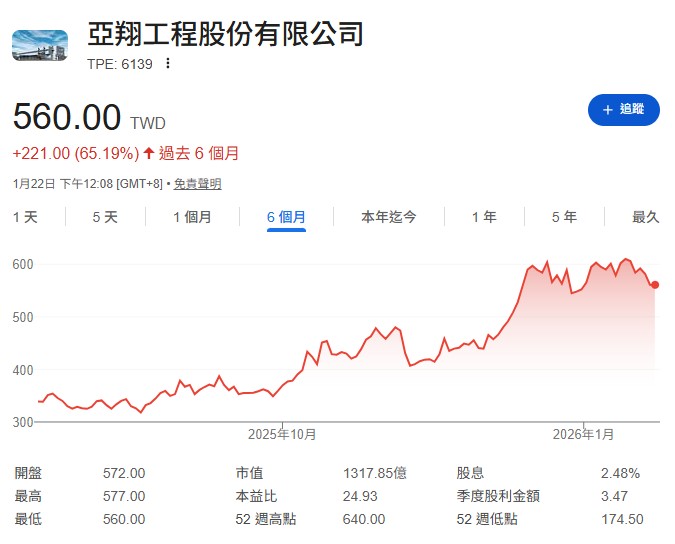Image resolution: width=675 pixels, height=544 pixels.
Task: Click the ticker text TPE: 6139
Action: tap(120, 64)
